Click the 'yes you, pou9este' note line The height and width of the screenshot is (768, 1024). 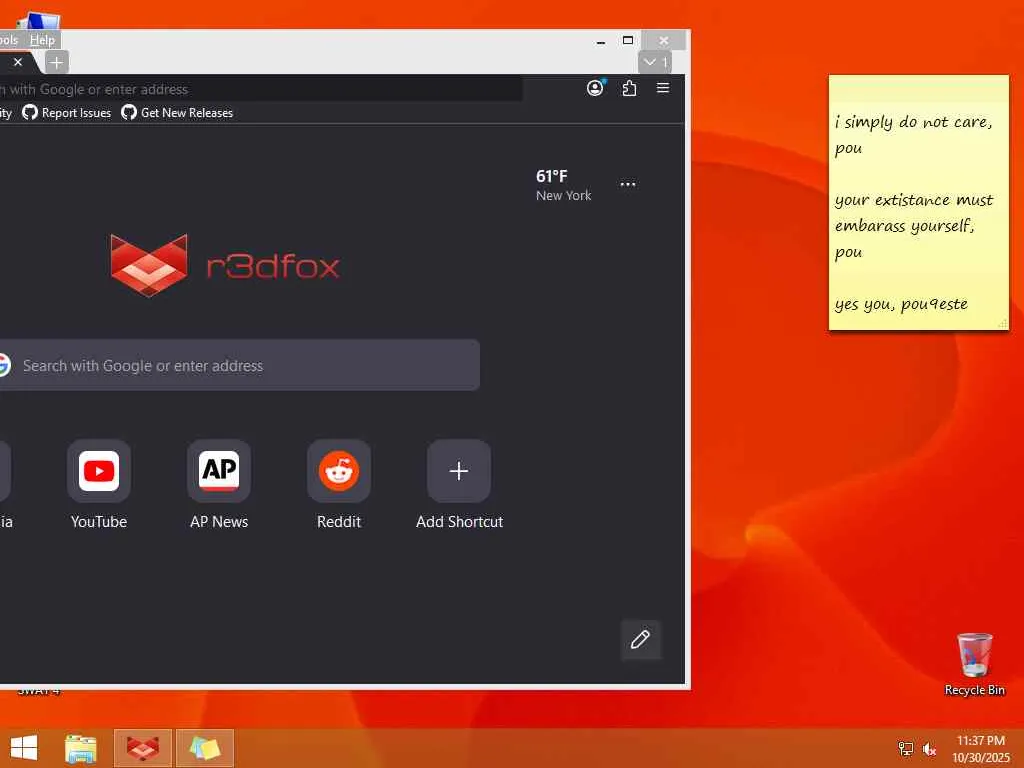pyautogui.click(x=901, y=304)
